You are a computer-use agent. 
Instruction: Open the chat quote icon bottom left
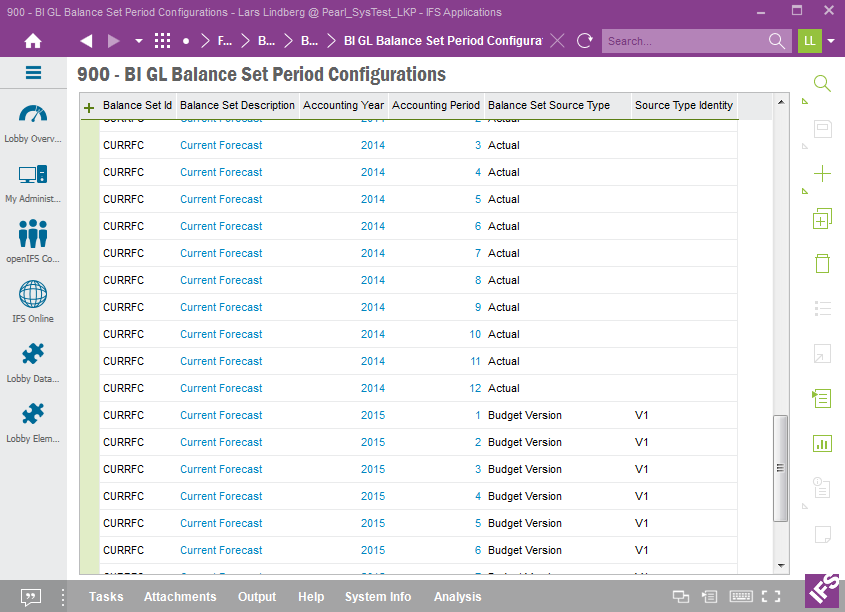(x=31, y=597)
